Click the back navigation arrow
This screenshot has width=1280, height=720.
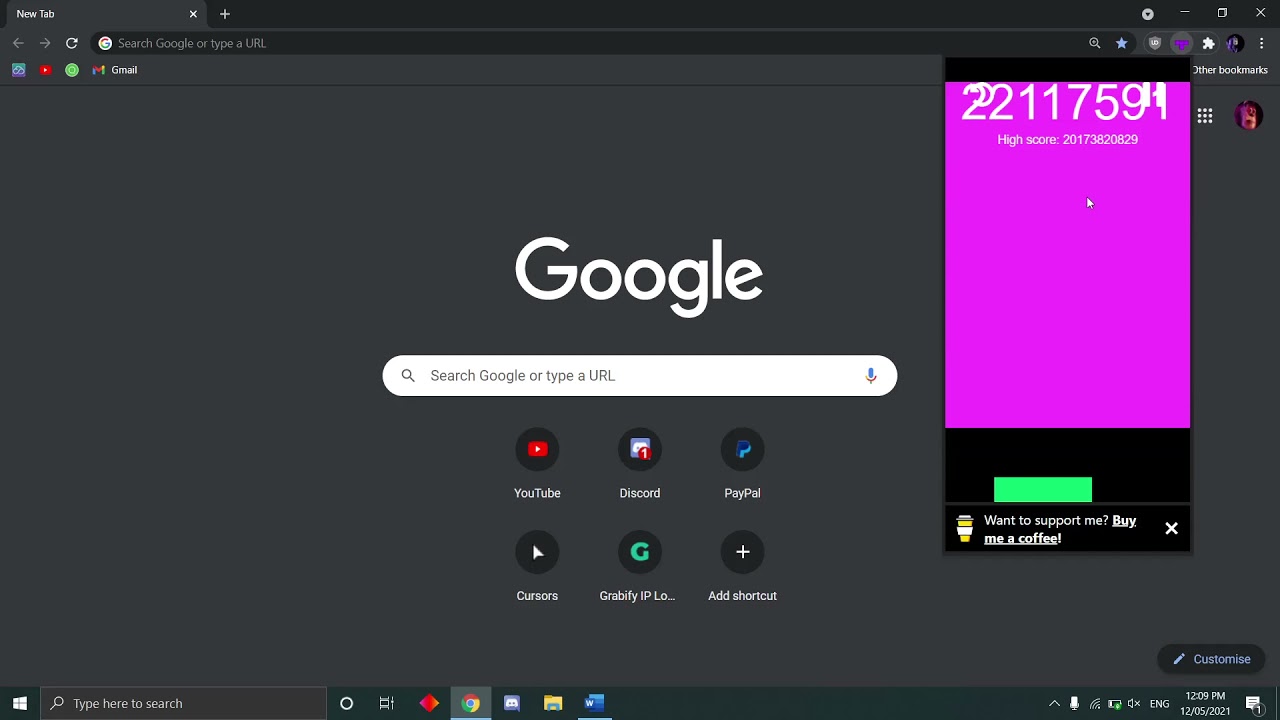pos(18,43)
